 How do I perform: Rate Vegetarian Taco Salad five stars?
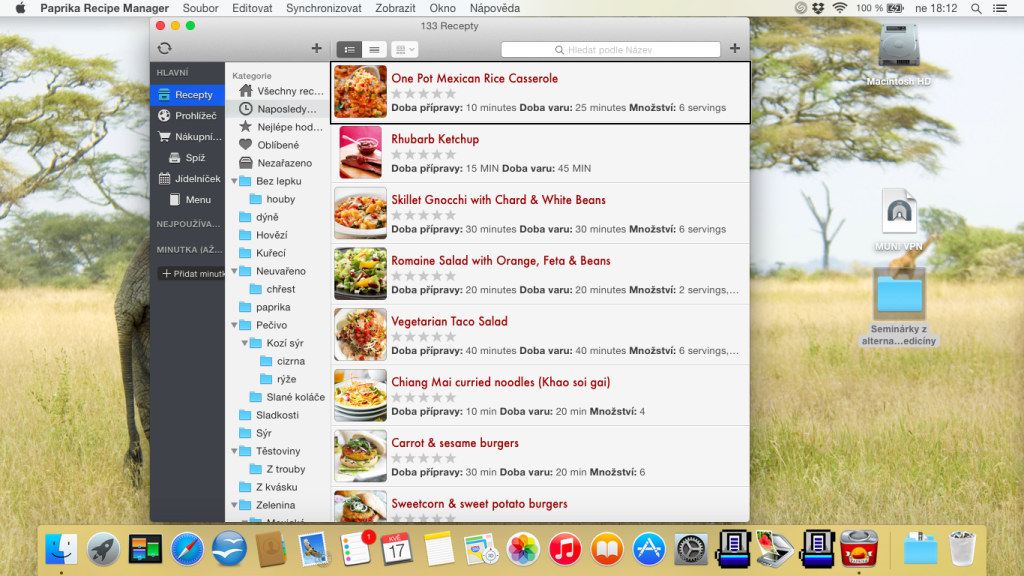[x=450, y=337]
